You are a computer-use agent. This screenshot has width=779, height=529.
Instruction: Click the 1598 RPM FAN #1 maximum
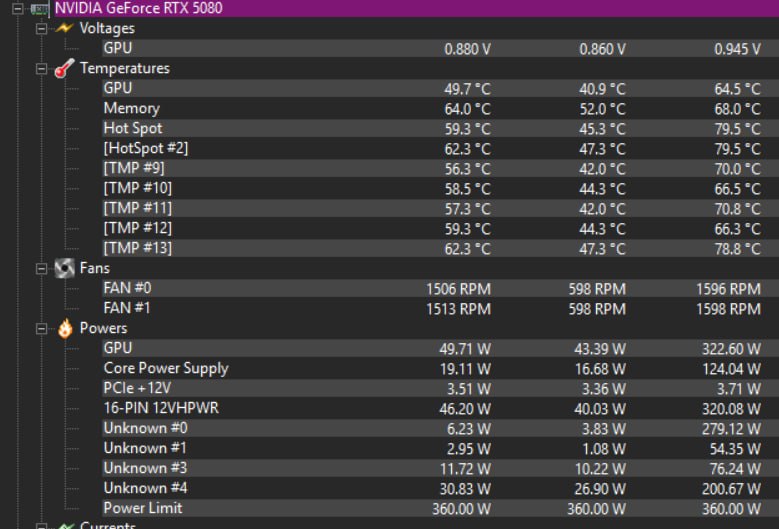point(728,309)
